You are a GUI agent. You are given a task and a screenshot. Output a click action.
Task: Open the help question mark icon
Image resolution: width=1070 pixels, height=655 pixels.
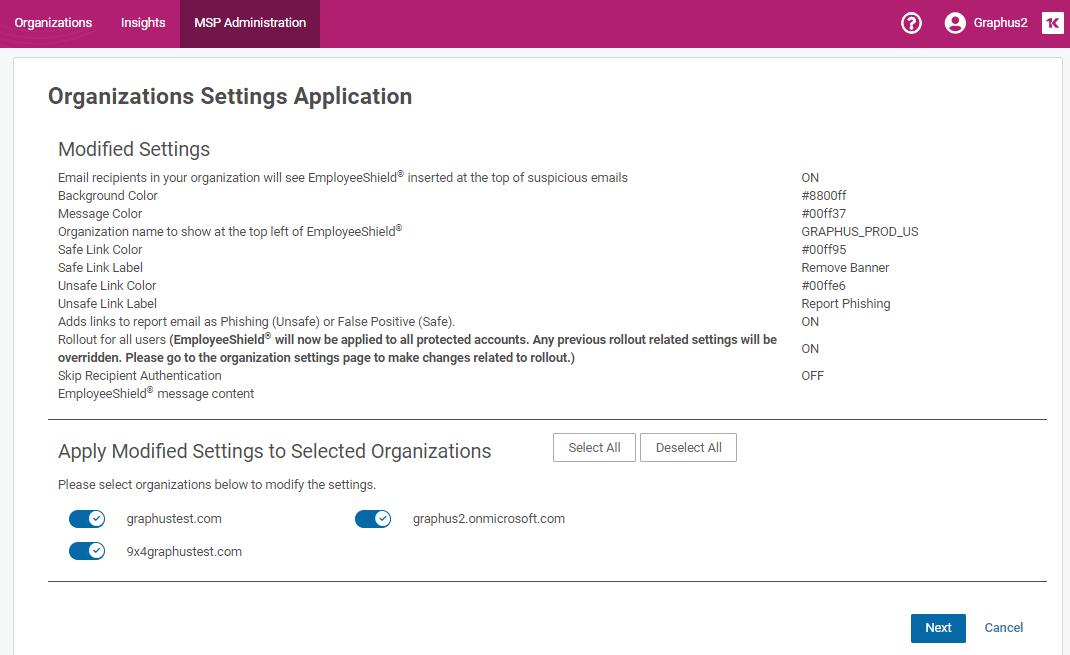pos(911,23)
